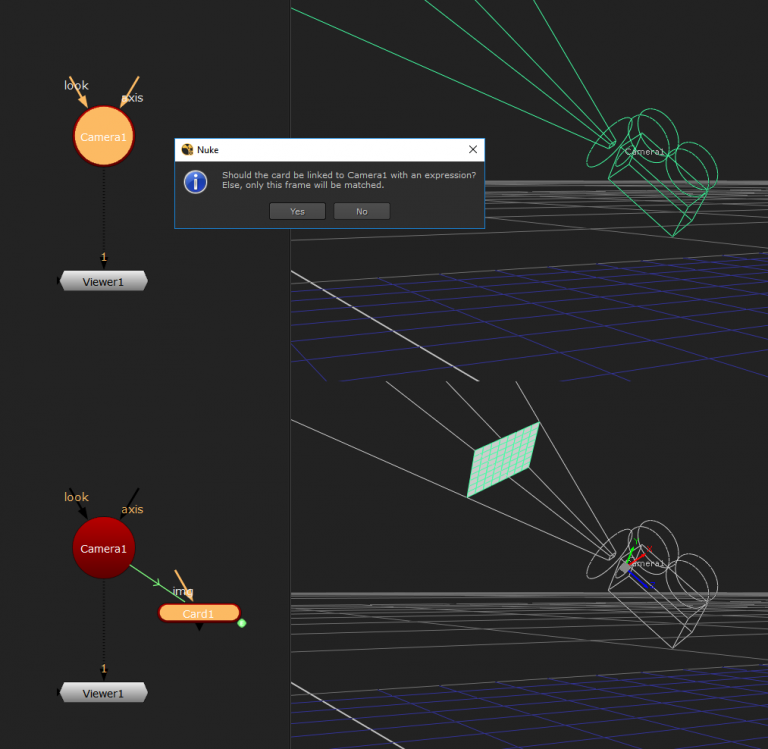
Task: Click the blue info icon in dialog
Action: pyautogui.click(x=196, y=181)
